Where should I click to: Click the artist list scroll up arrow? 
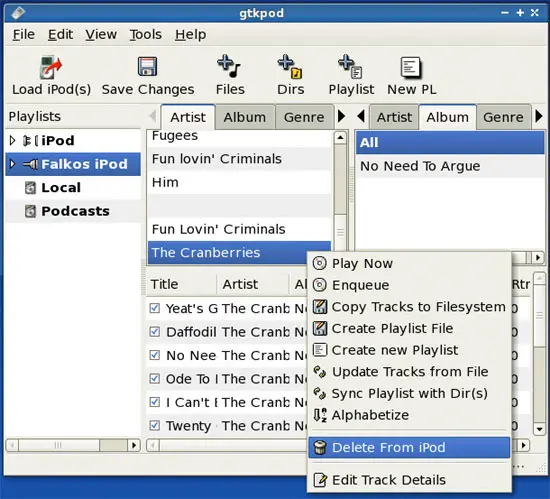pos(340,138)
